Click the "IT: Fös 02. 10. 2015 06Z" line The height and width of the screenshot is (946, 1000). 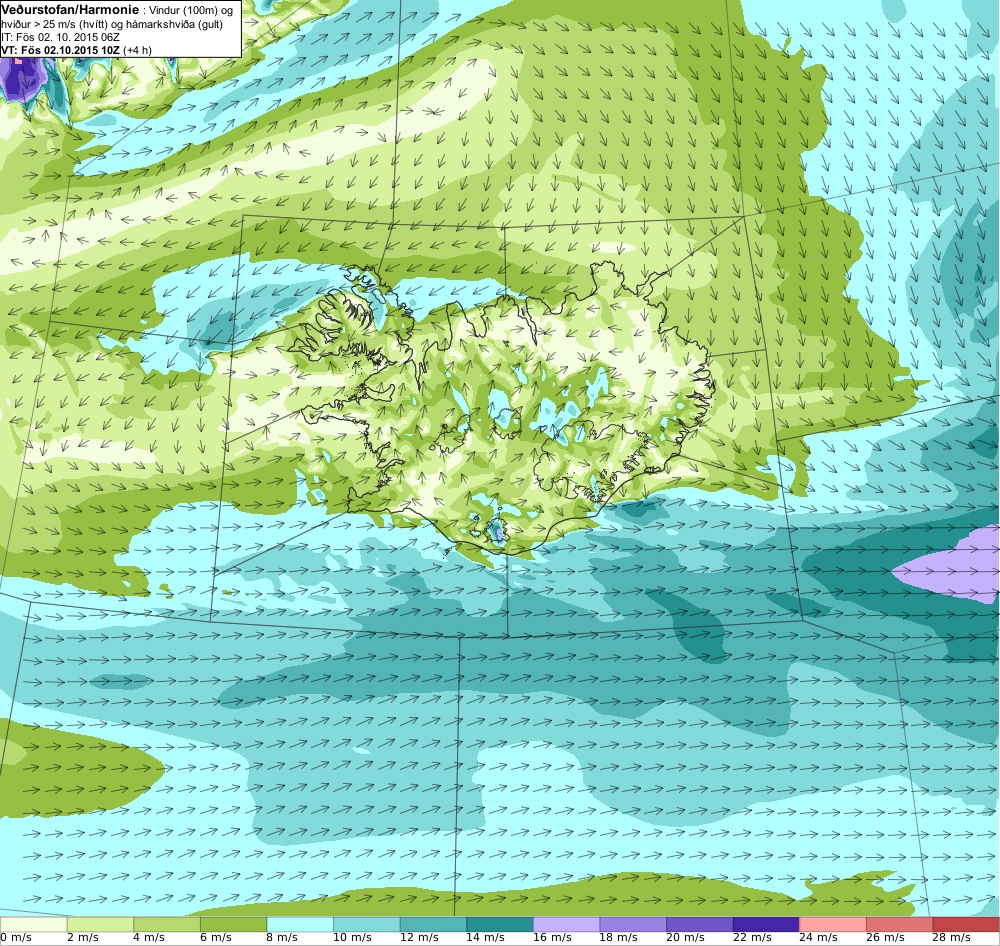[x=60, y=38]
